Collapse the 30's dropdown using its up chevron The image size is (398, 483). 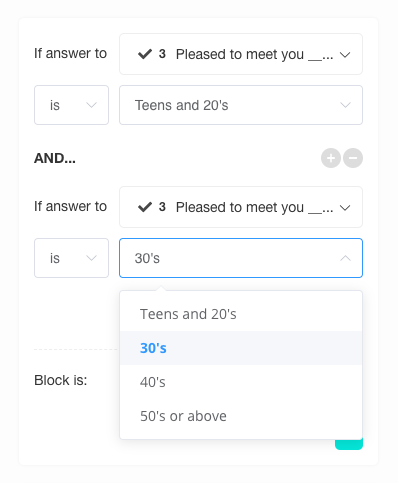coord(345,258)
